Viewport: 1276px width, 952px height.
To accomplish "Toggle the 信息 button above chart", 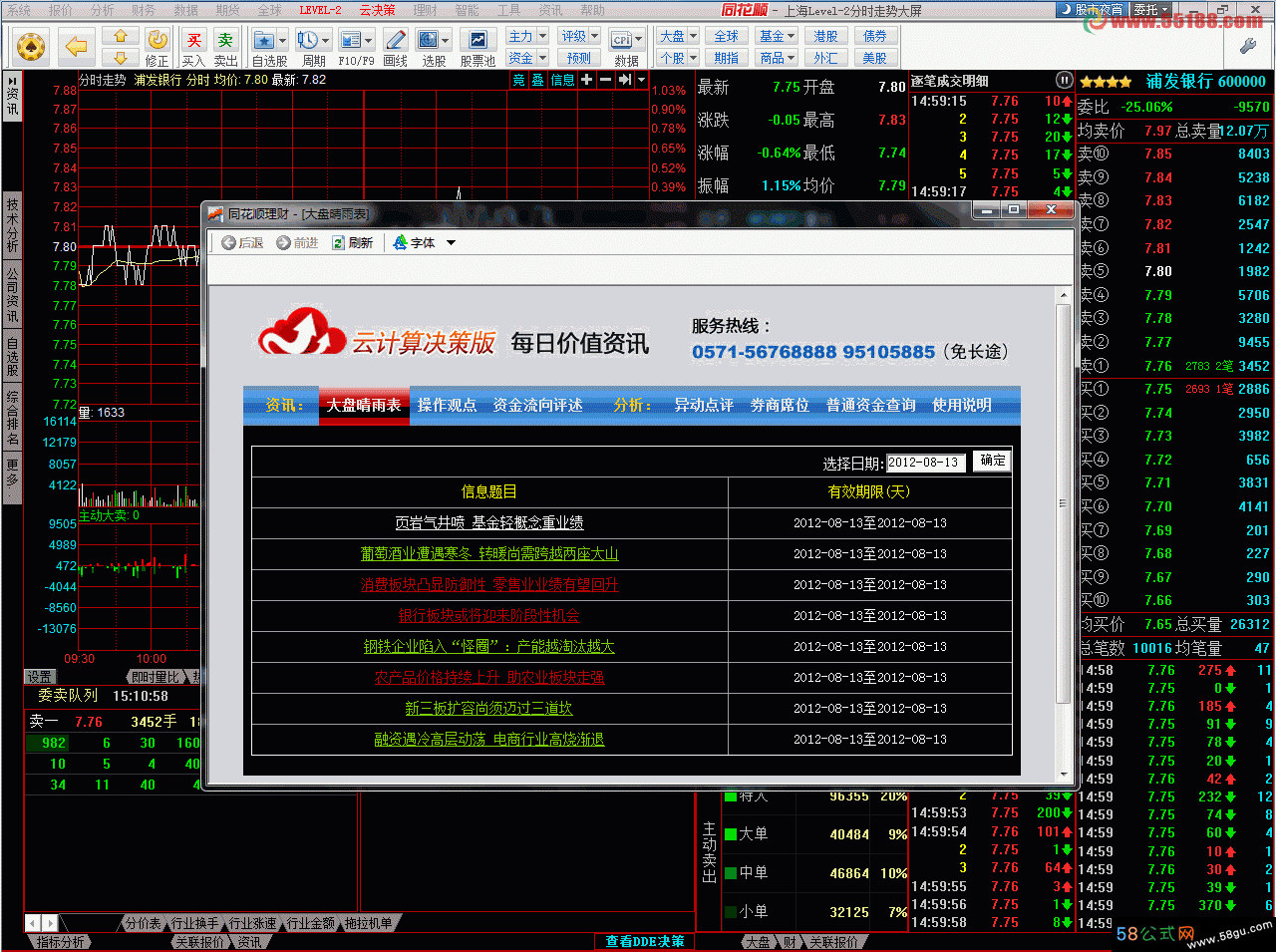I will coord(562,80).
